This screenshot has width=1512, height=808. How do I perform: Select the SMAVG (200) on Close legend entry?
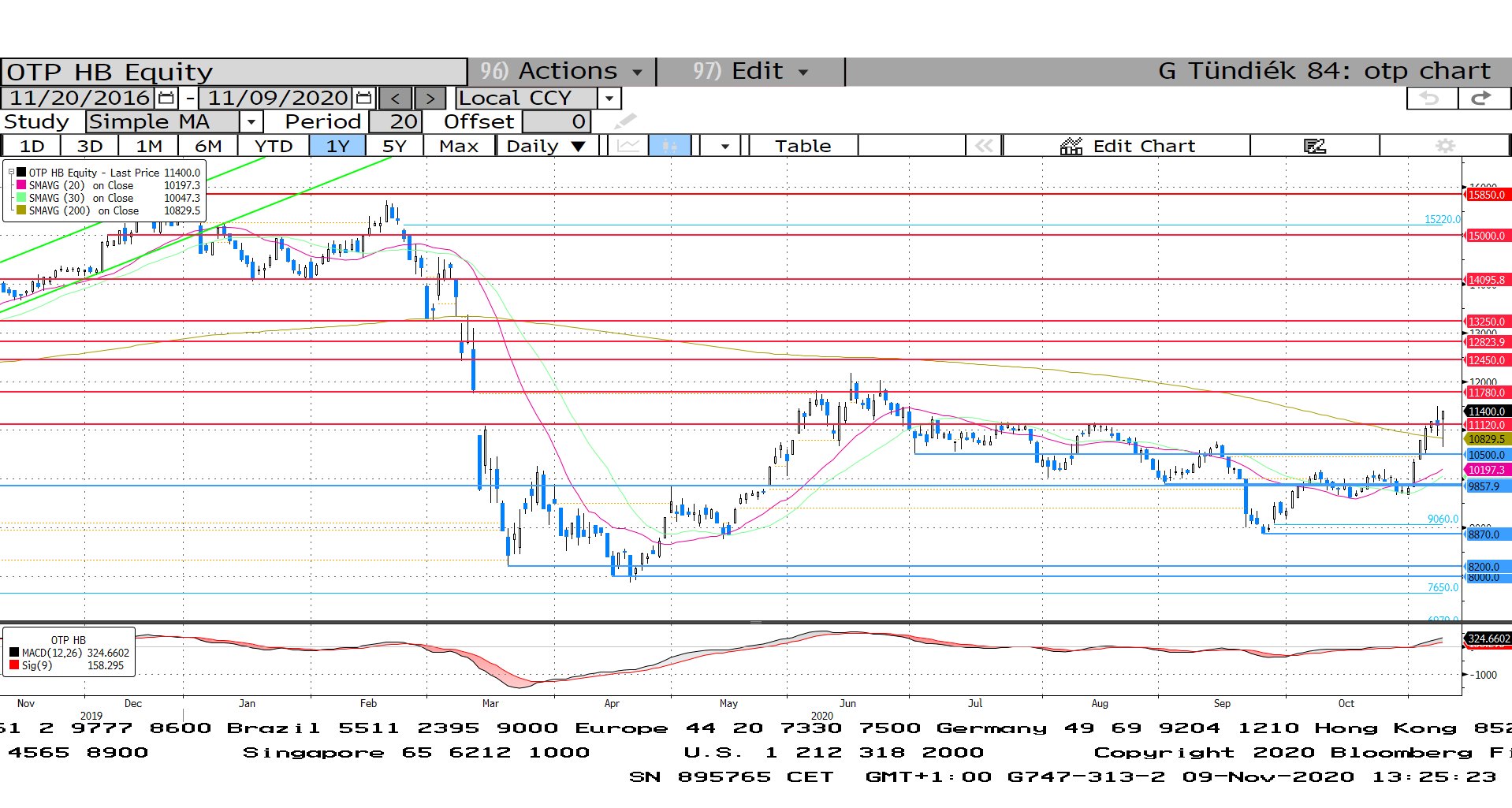coord(108,210)
